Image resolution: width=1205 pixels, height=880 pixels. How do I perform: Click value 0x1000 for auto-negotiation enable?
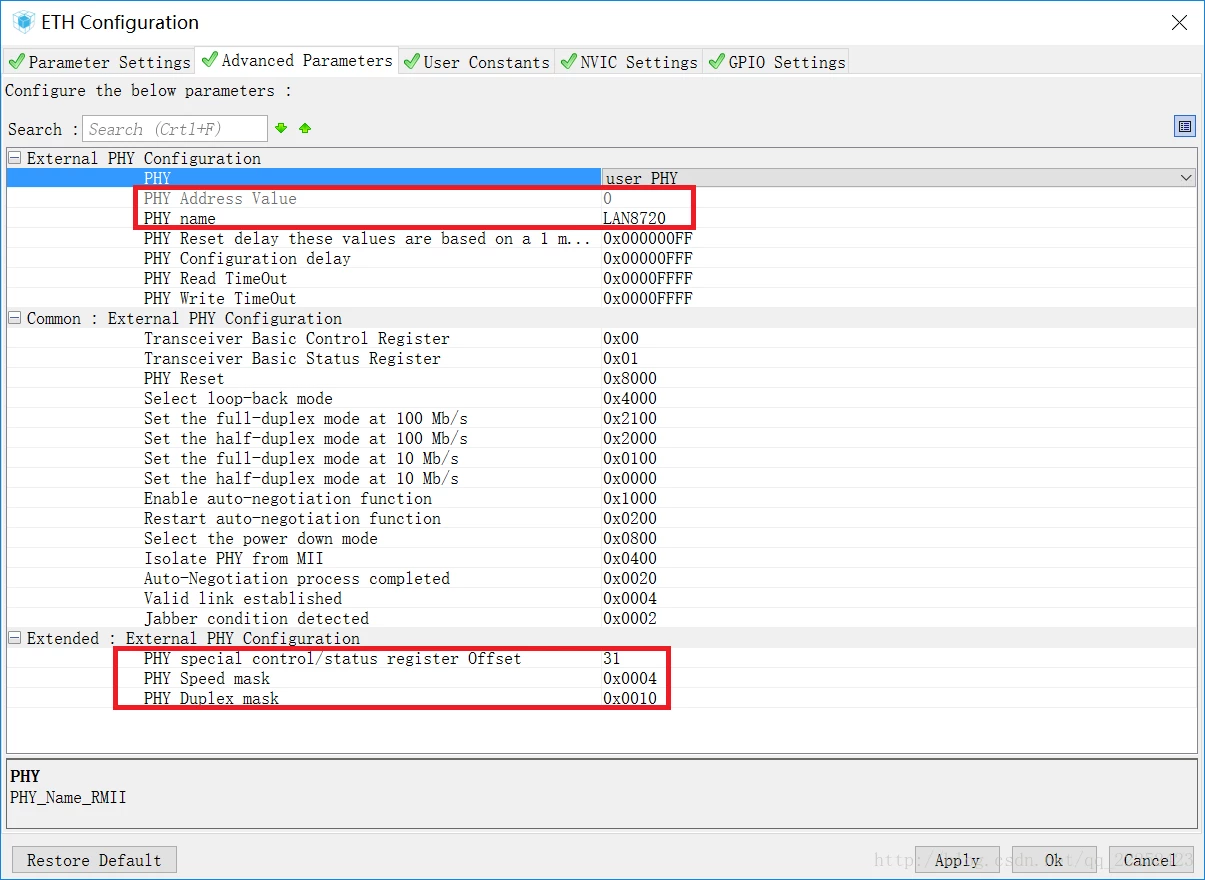point(630,498)
